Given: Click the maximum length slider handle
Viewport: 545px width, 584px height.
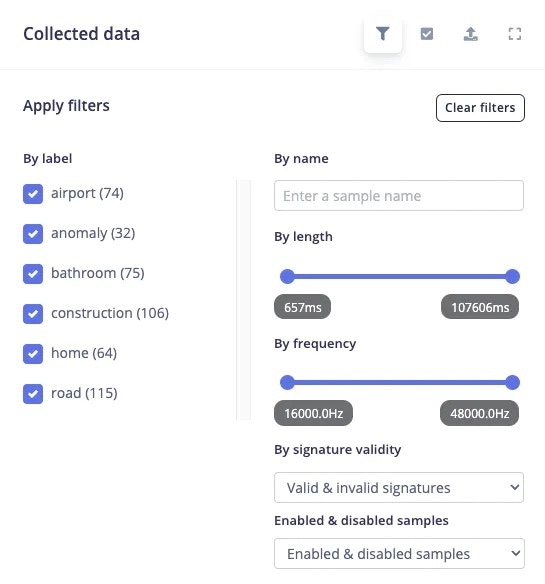Looking at the screenshot, I should pyautogui.click(x=513, y=276).
